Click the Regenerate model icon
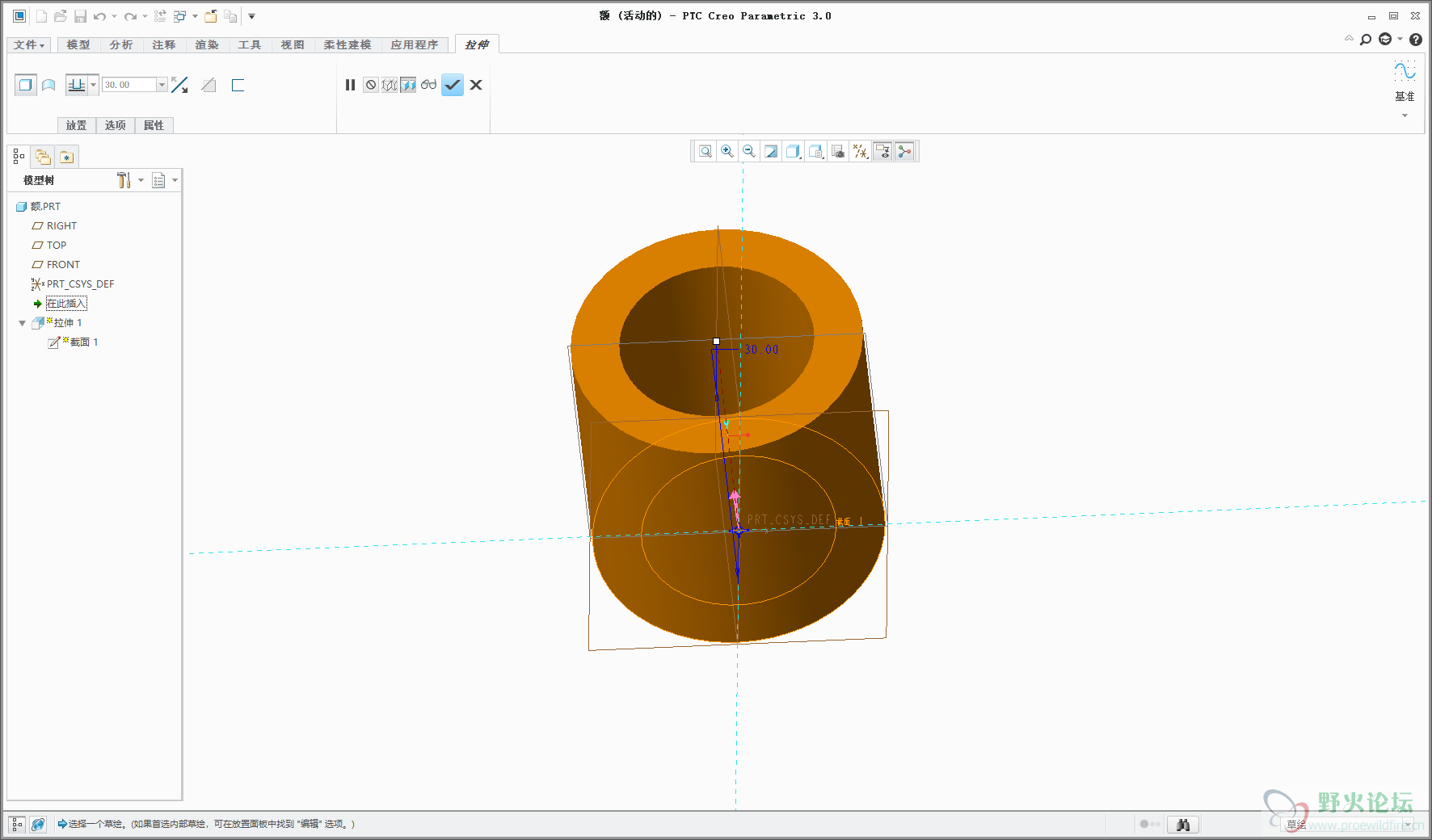This screenshot has width=1432, height=840. click(x=160, y=16)
